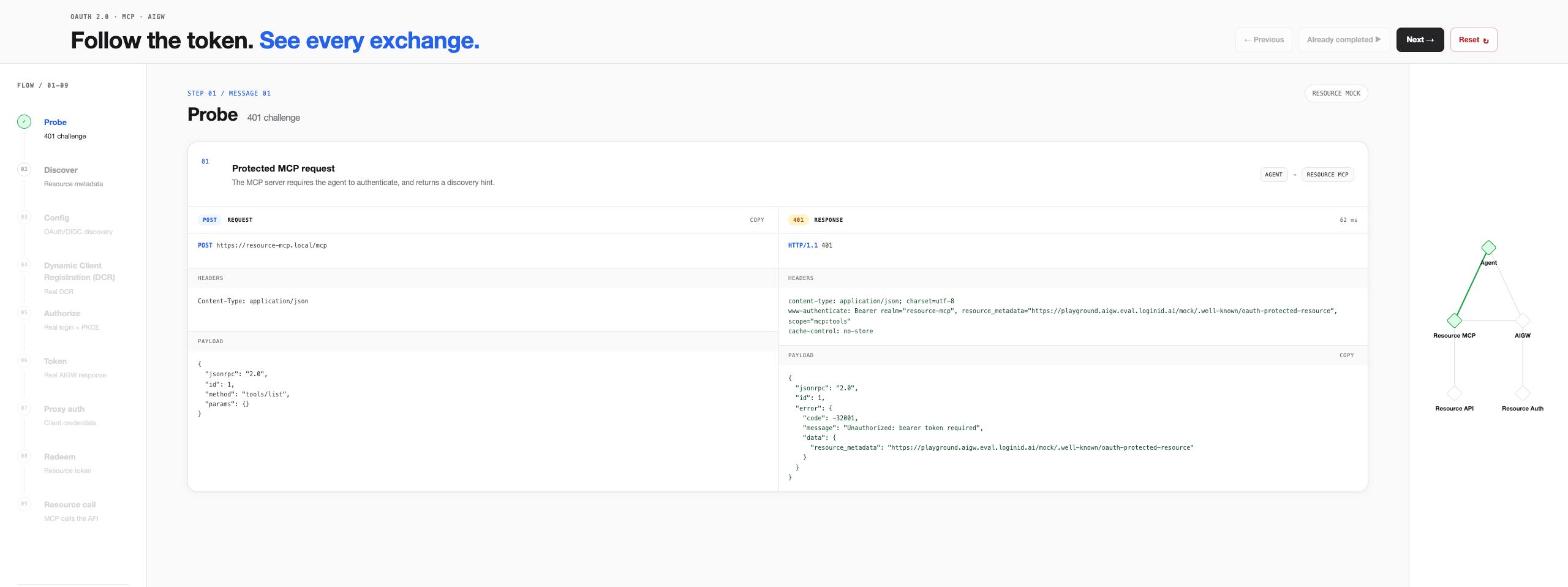Image resolution: width=1568 pixels, height=587 pixels.
Task: Click the Previous navigation button
Action: pyautogui.click(x=1264, y=40)
